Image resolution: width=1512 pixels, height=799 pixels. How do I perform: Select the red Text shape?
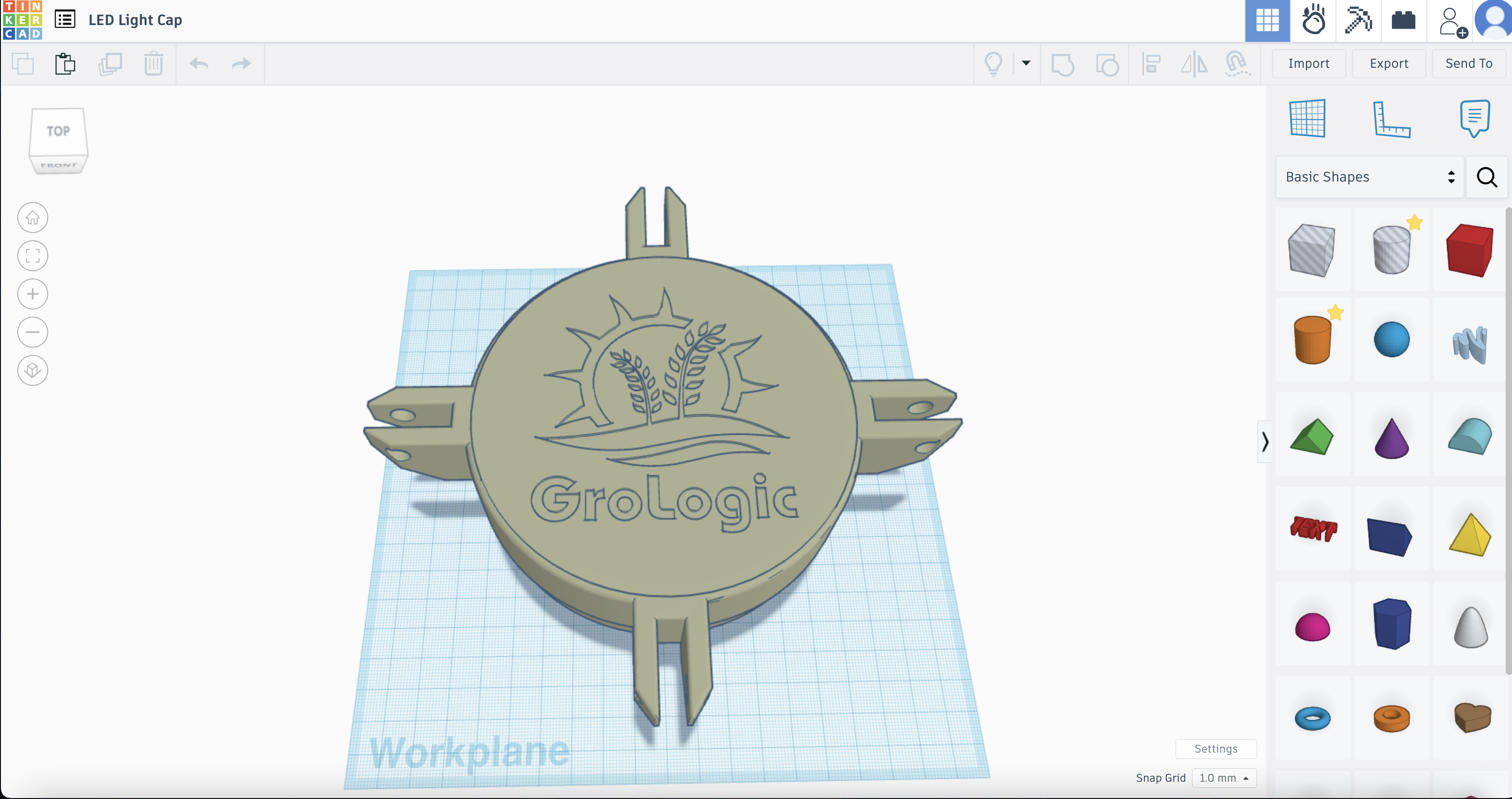coord(1313,528)
